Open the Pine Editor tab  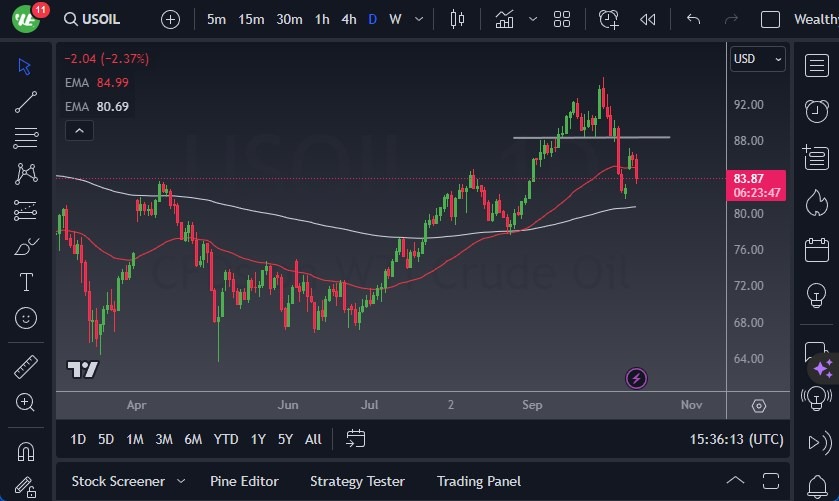(x=244, y=481)
